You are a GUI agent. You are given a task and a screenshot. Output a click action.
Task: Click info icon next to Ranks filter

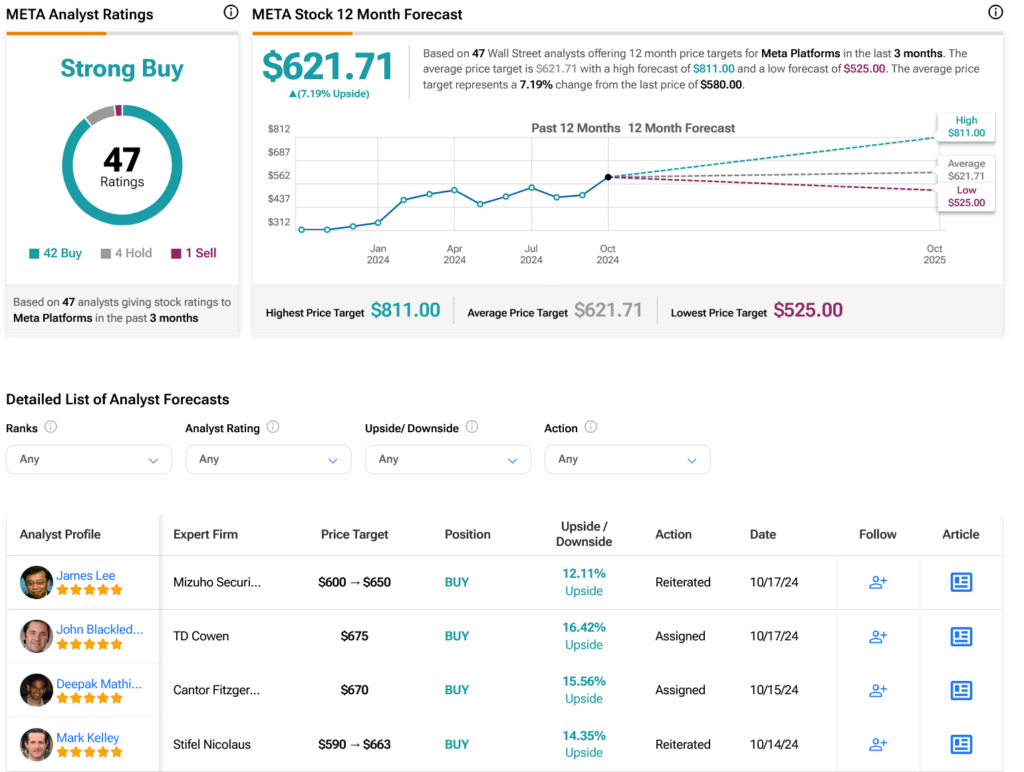[x=51, y=427]
